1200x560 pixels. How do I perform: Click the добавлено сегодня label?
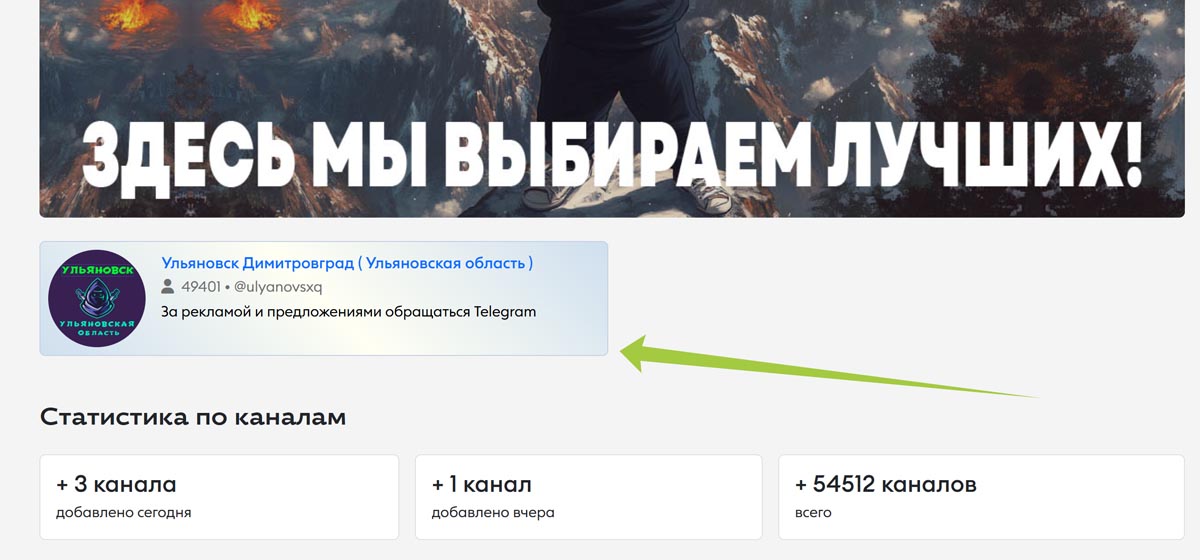[124, 513]
